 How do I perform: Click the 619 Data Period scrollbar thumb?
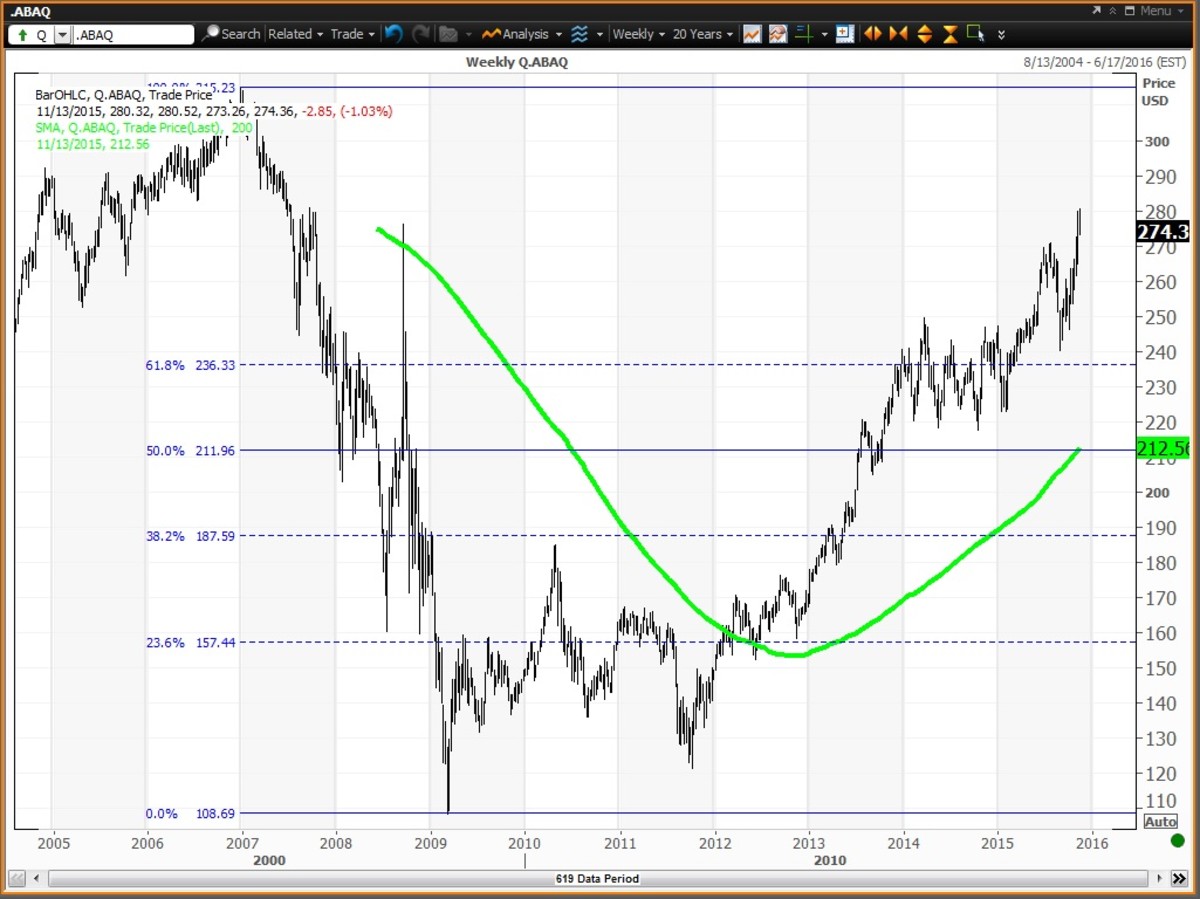(596, 879)
